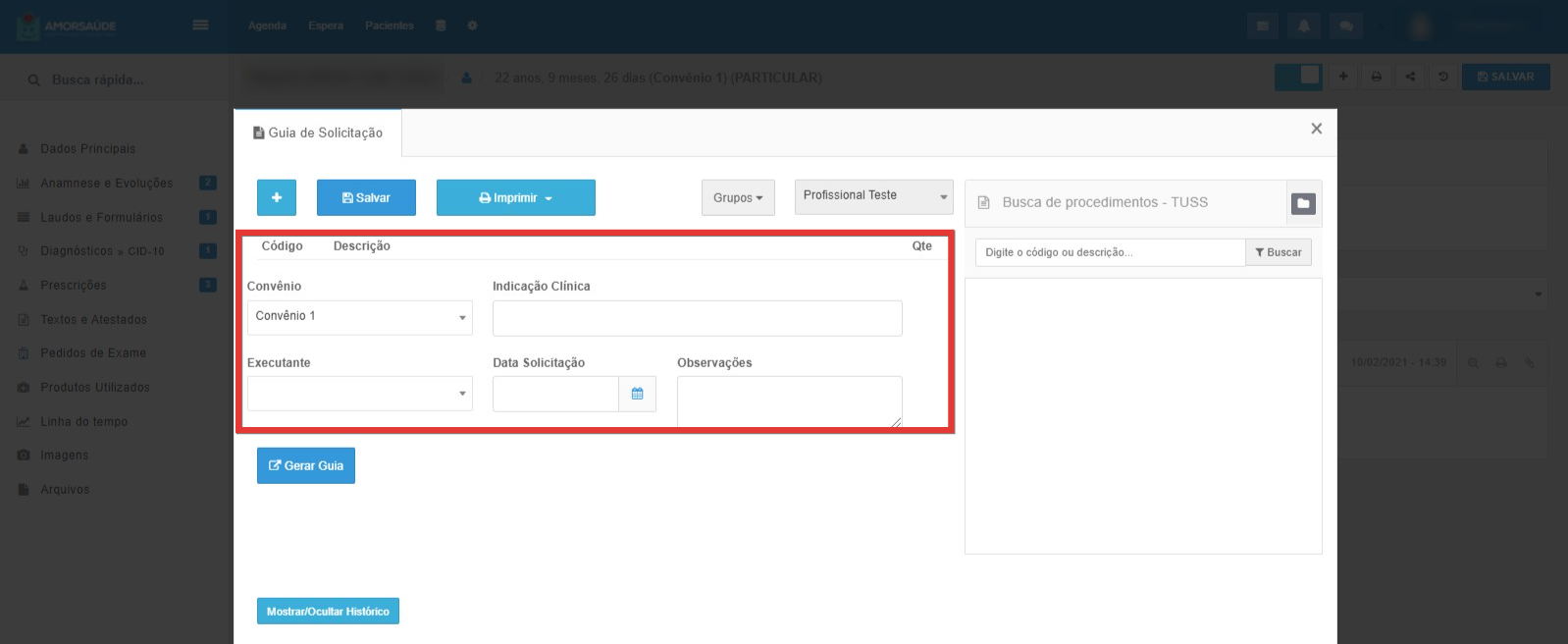Click the share icon in the patient header

1410,77
